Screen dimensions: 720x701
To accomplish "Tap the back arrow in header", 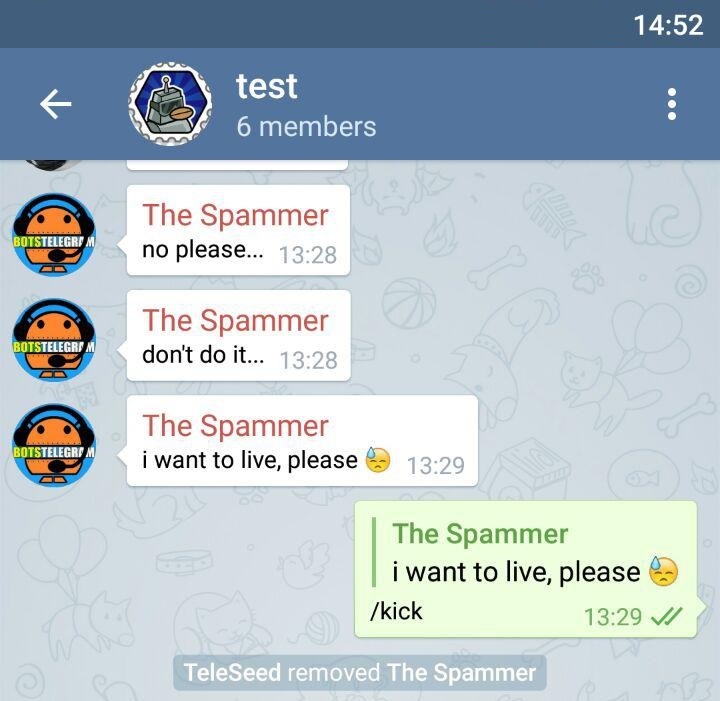I will 56,104.
